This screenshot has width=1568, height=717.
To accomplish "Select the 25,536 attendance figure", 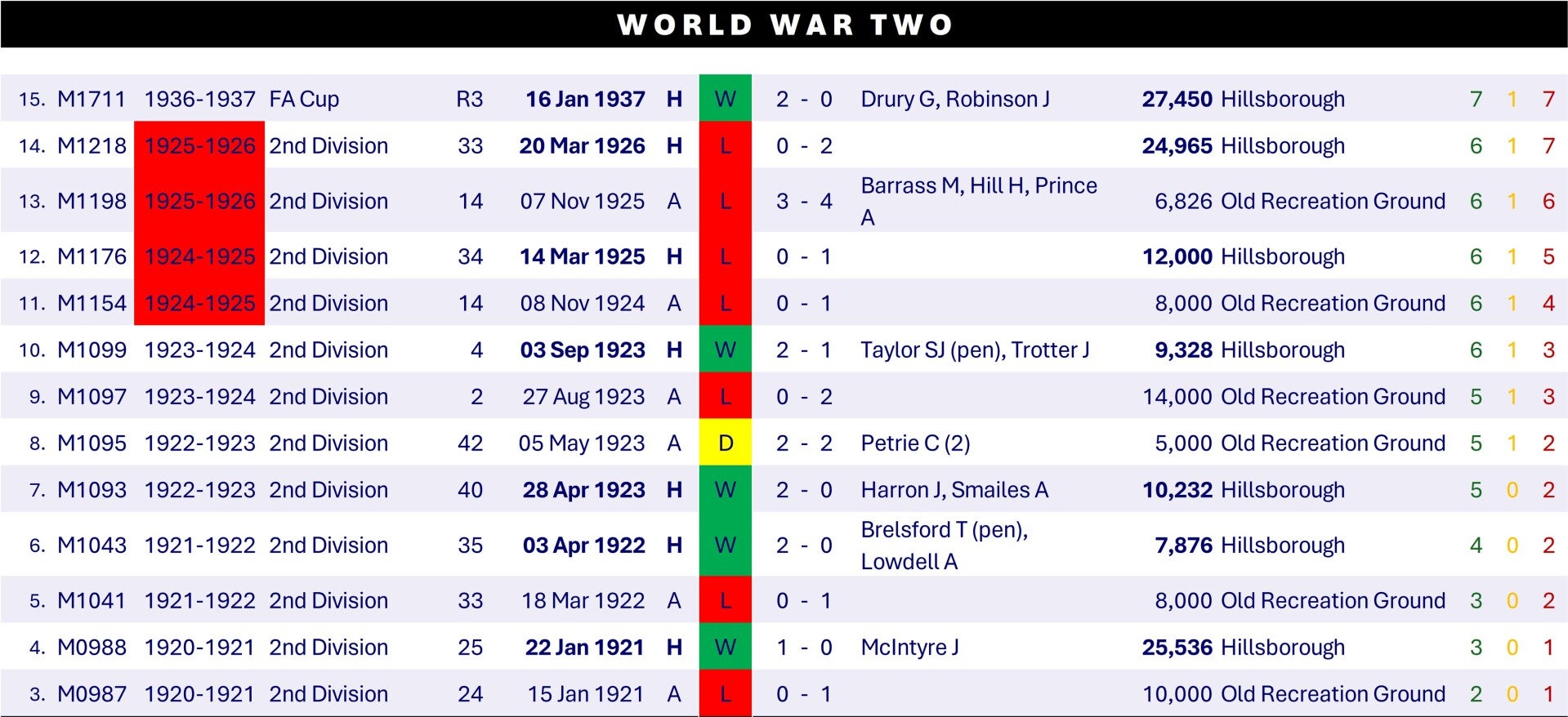I will click(1177, 648).
